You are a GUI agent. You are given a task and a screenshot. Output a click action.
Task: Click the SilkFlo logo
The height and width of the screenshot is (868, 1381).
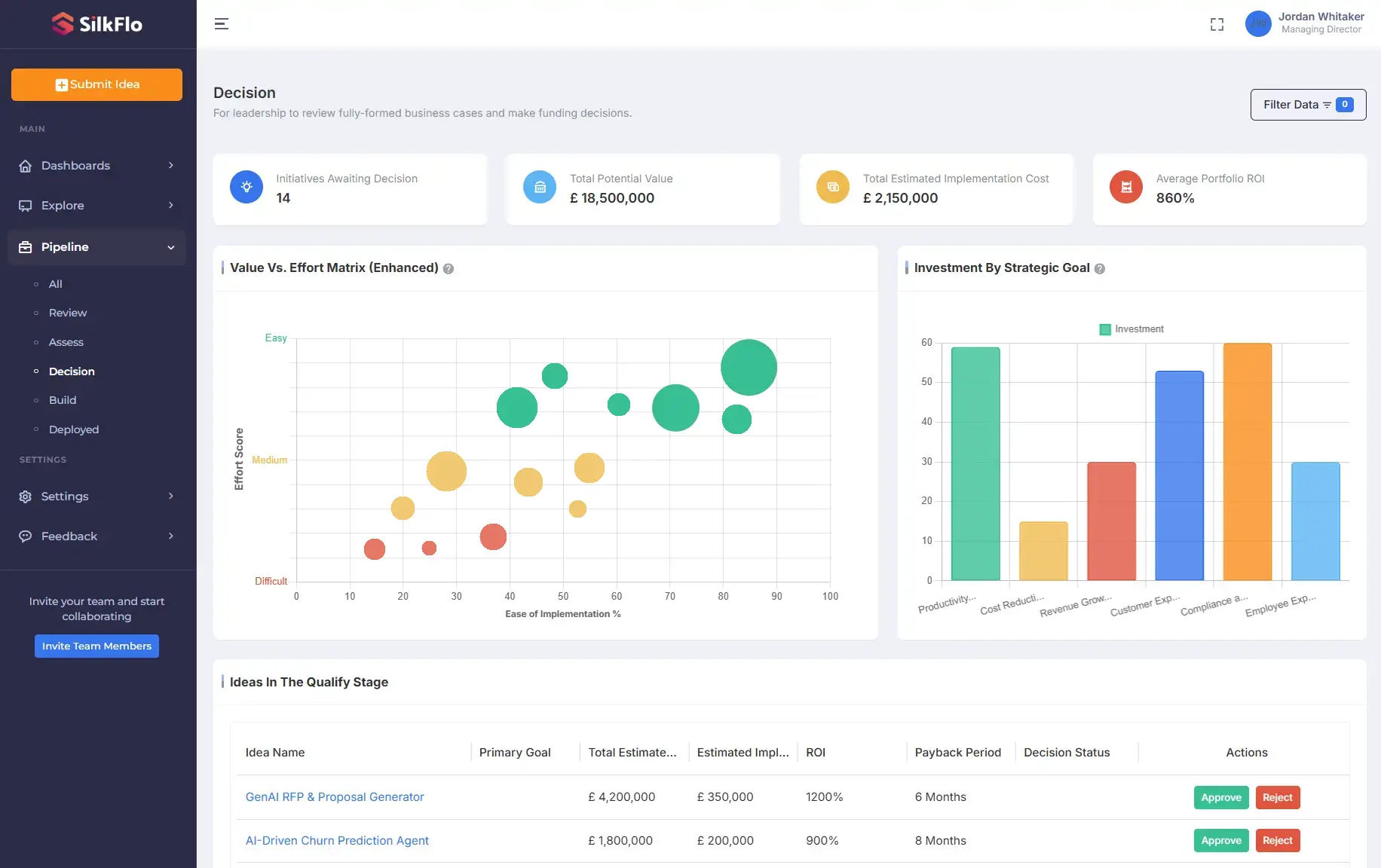(97, 24)
